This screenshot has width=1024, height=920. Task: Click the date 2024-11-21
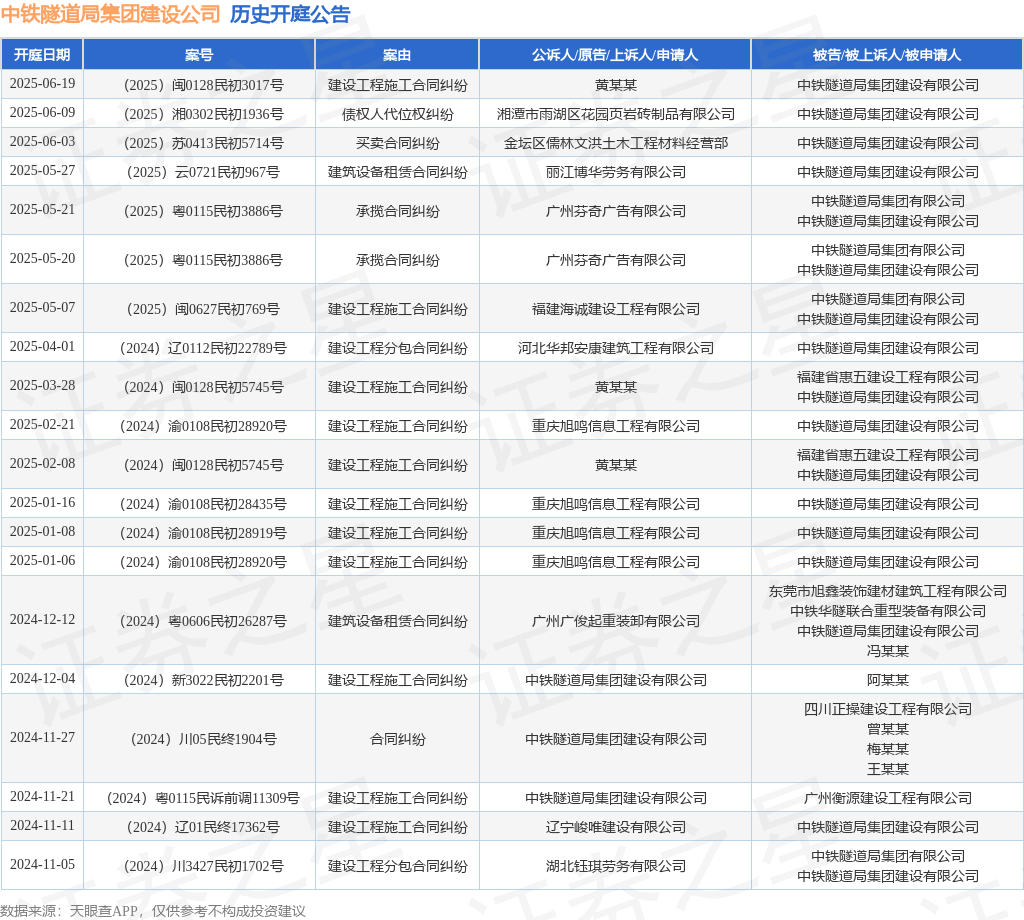(x=42, y=797)
